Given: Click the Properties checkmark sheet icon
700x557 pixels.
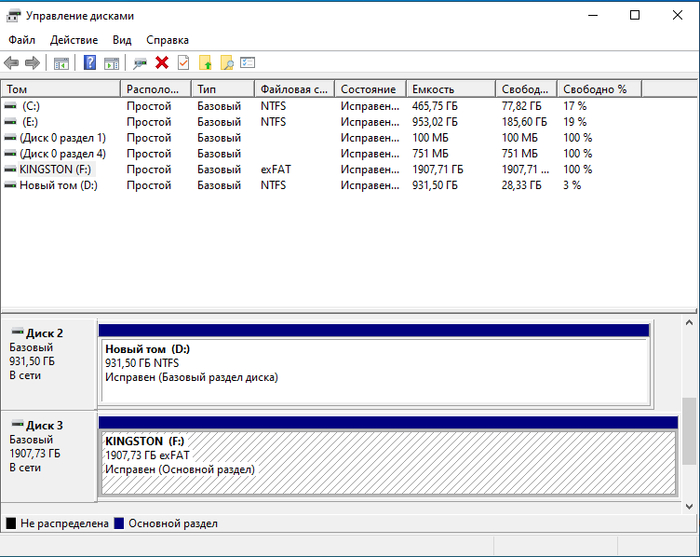Looking at the screenshot, I should (x=183, y=62).
